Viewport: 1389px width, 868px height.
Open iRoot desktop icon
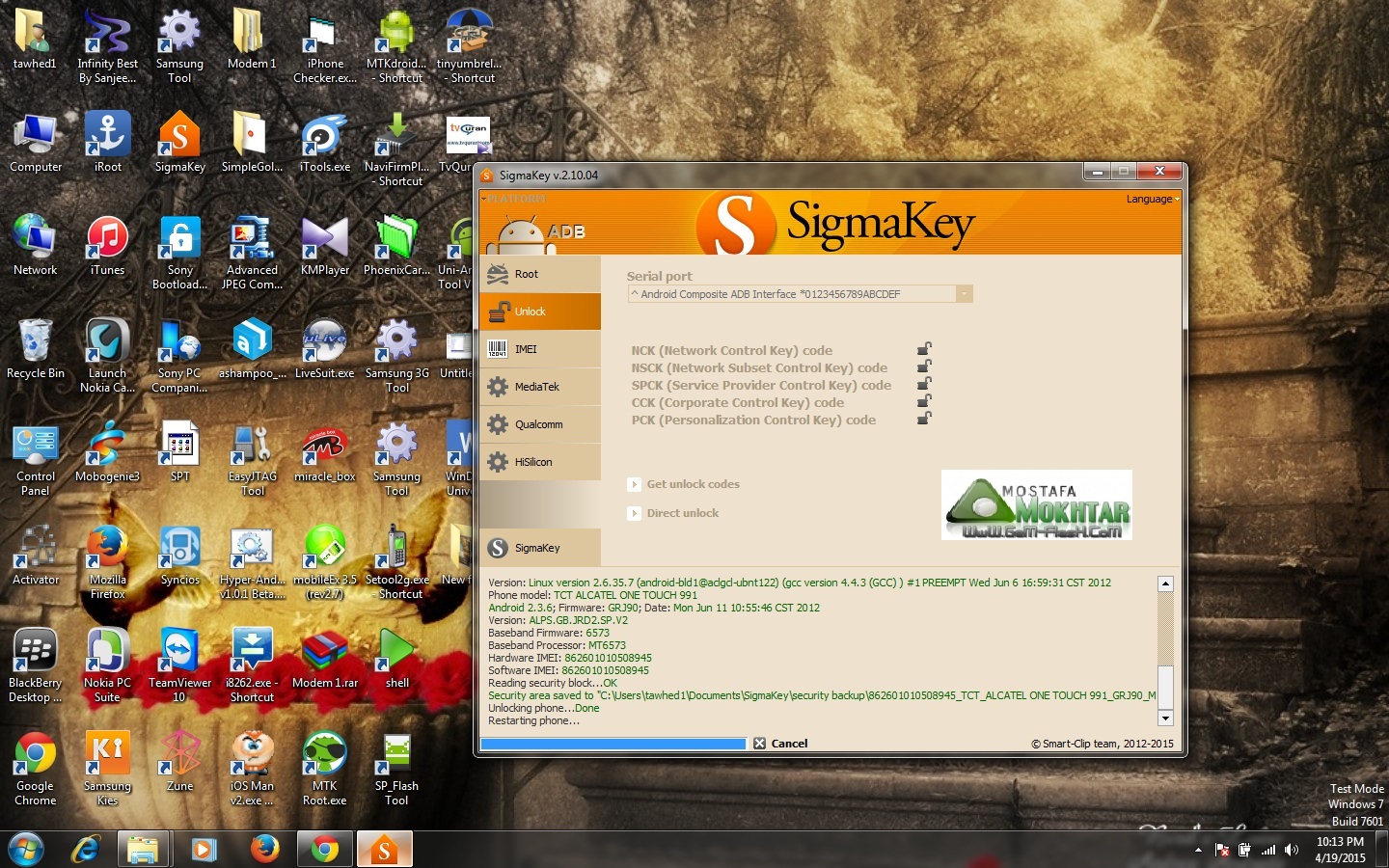point(108,143)
